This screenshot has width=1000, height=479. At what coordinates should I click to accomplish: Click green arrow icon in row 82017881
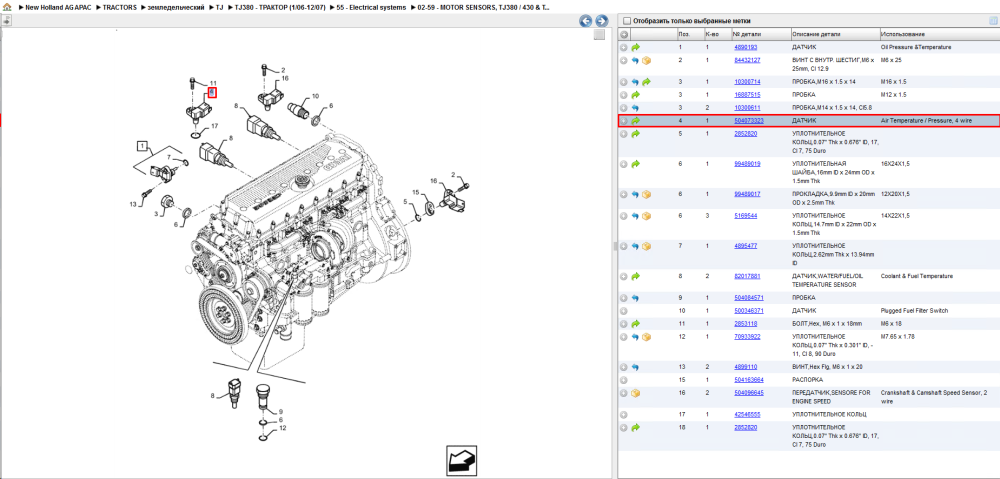point(636,277)
